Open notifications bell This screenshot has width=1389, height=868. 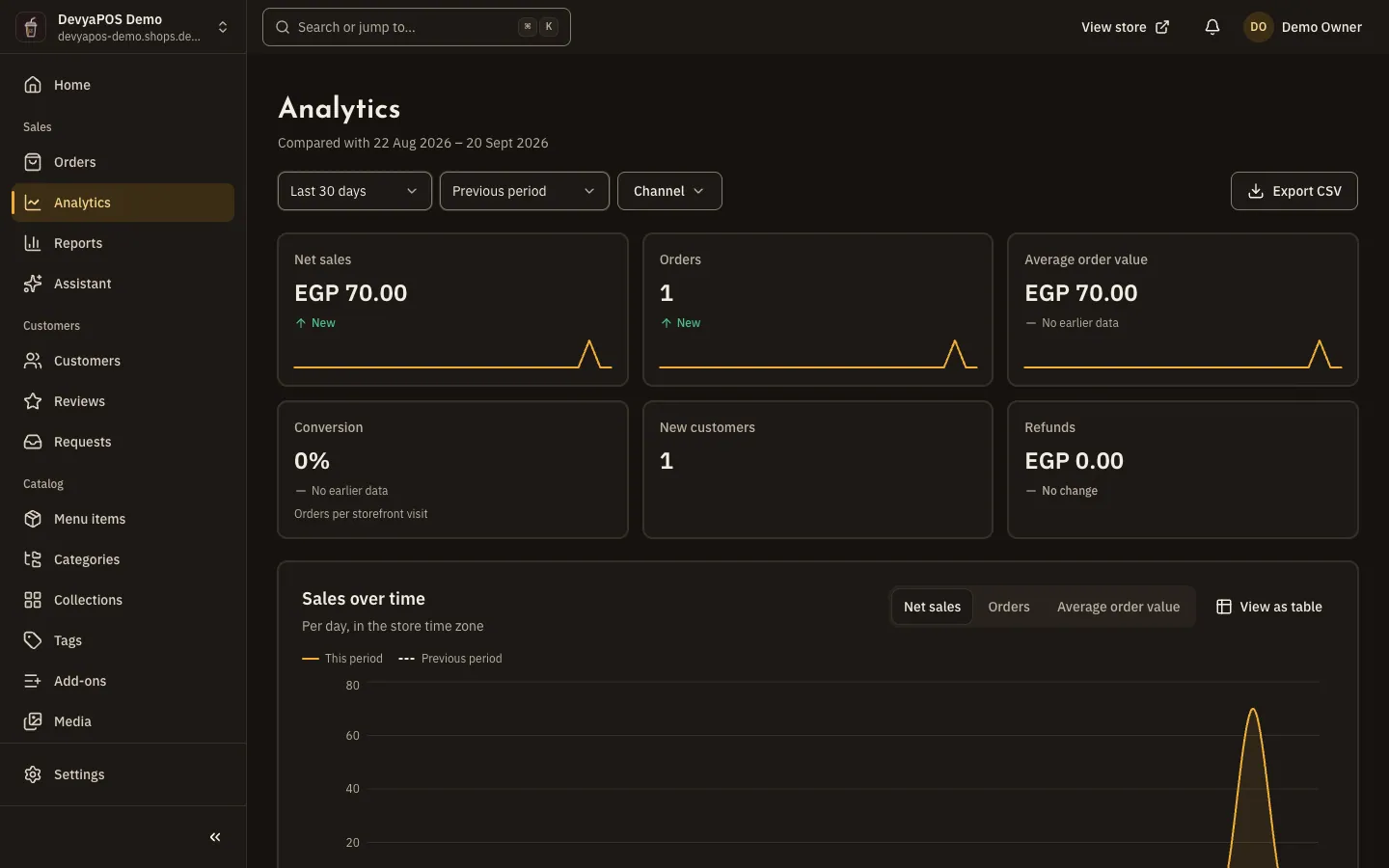(x=1212, y=27)
